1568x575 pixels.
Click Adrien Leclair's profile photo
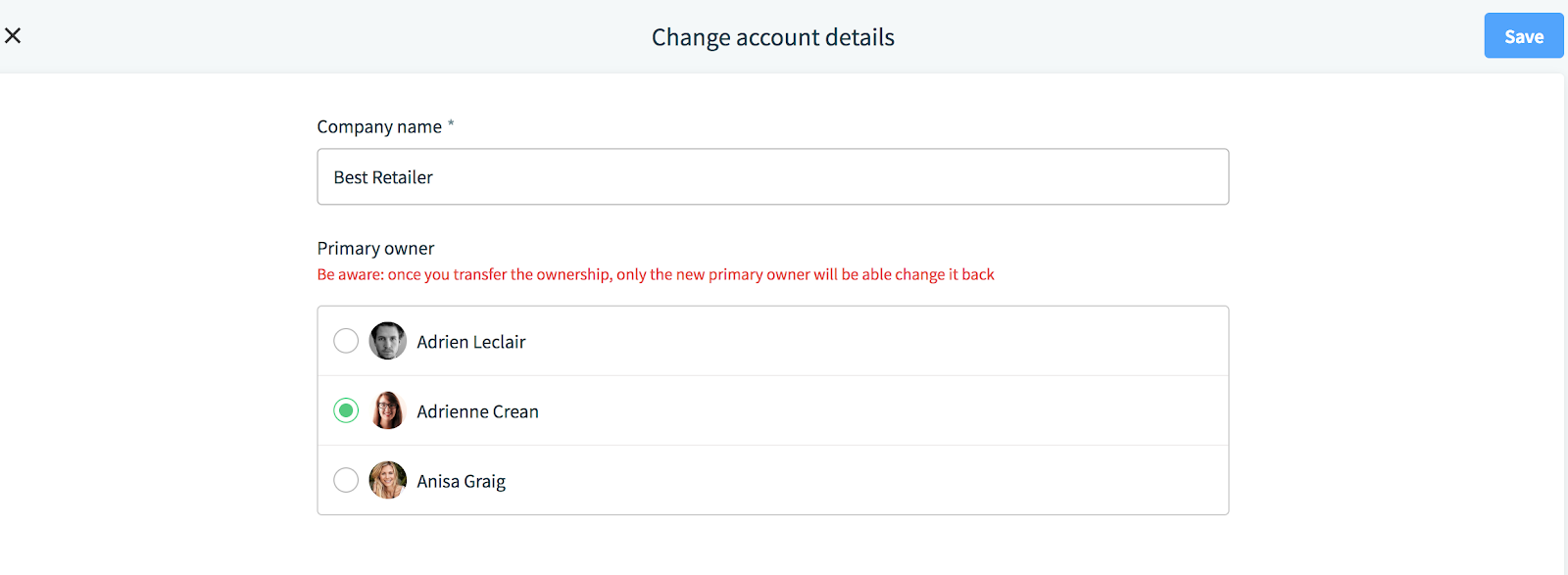pyautogui.click(x=387, y=341)
